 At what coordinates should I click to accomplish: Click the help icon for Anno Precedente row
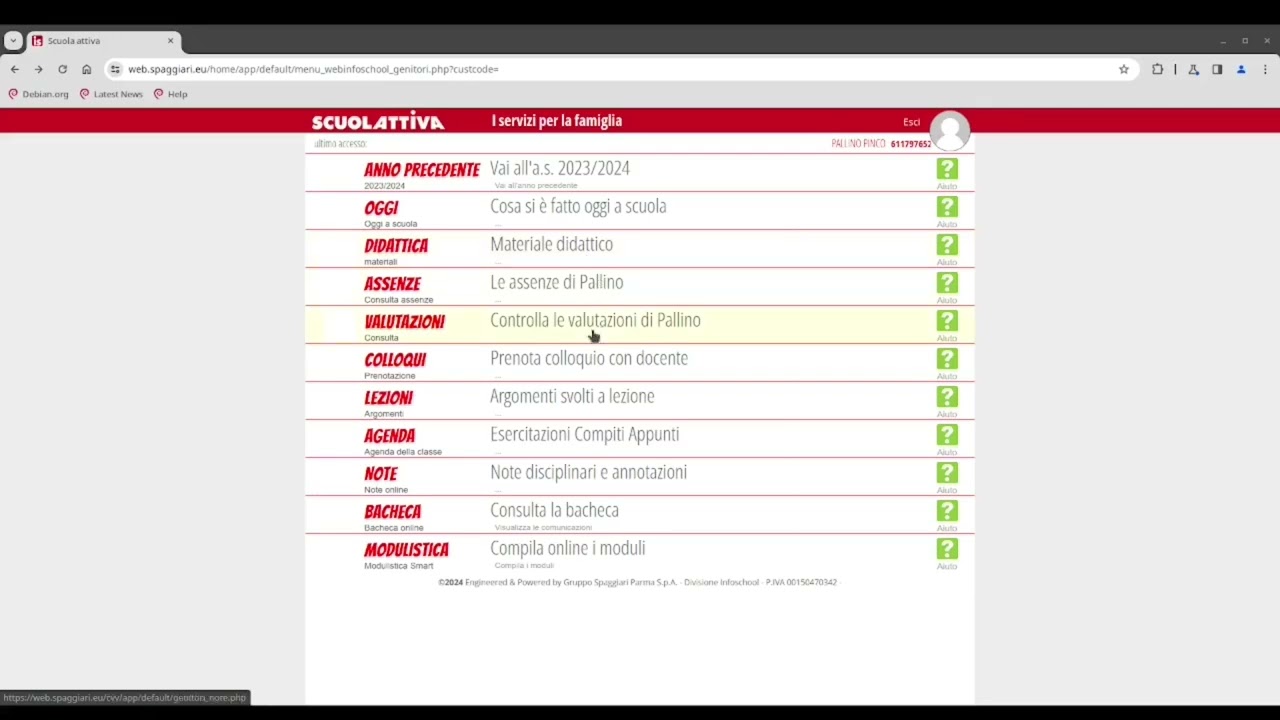pos(947,169)
